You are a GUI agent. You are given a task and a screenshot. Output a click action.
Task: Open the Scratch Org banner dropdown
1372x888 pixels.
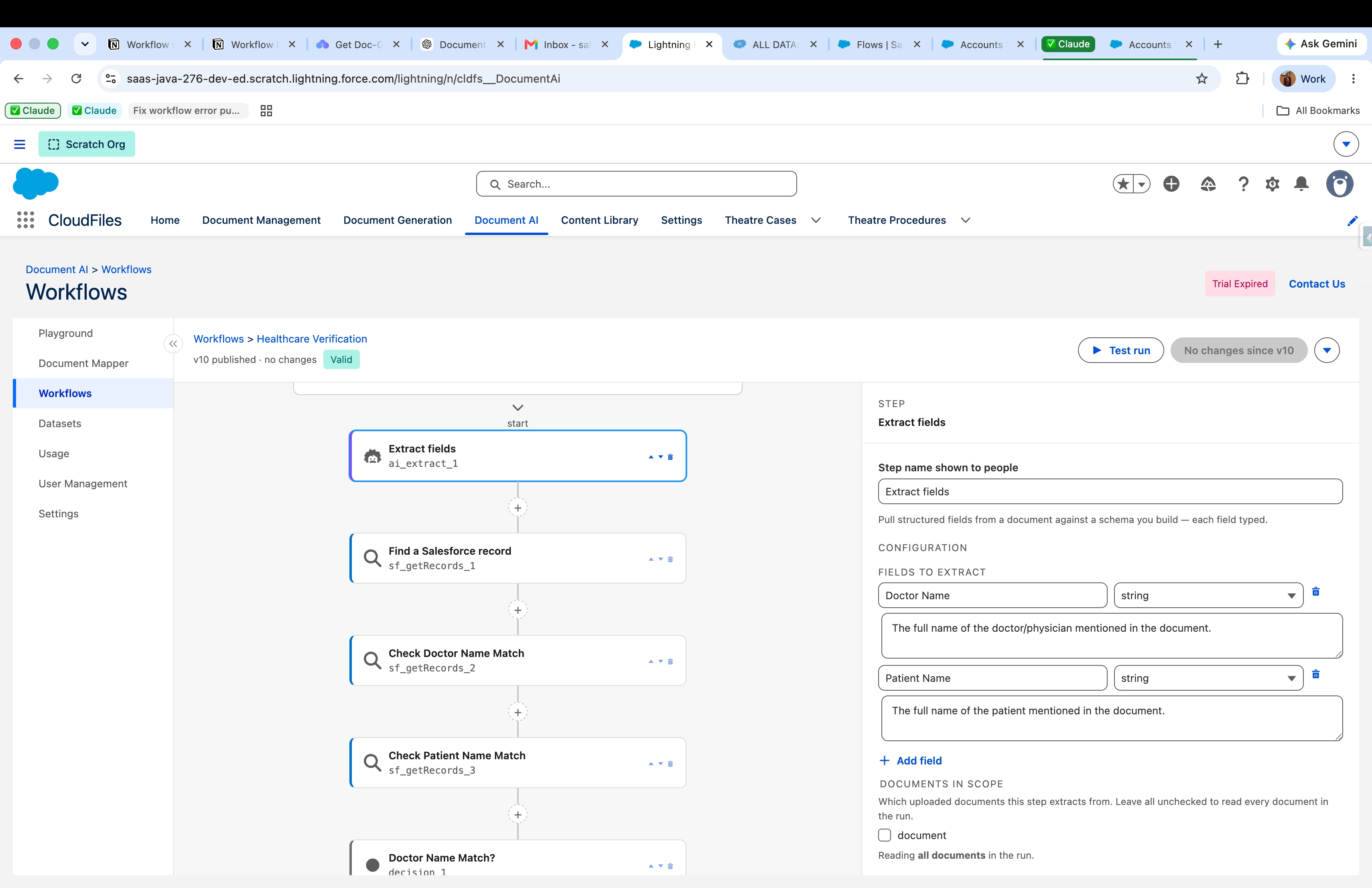(1346, 144)
